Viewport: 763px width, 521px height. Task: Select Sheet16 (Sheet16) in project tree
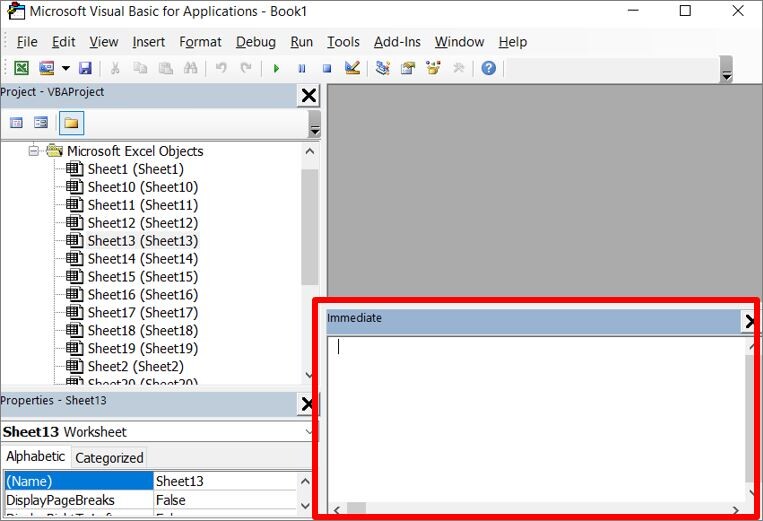click(143, 295)
